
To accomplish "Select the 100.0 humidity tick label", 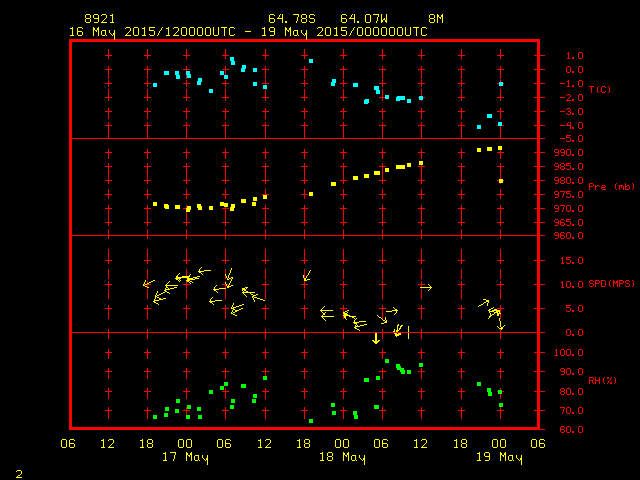I will click(x=566, y=352).
